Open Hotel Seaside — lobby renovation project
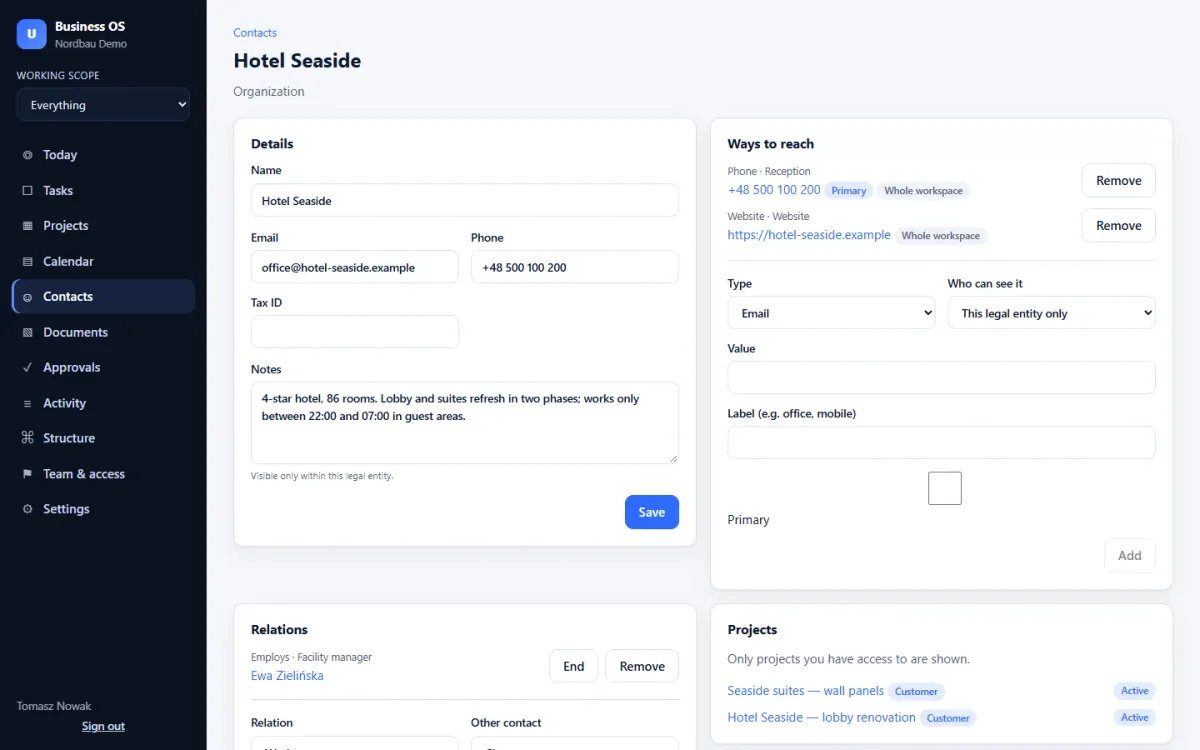The image size is (1200, 750). [x=822, y=717]
